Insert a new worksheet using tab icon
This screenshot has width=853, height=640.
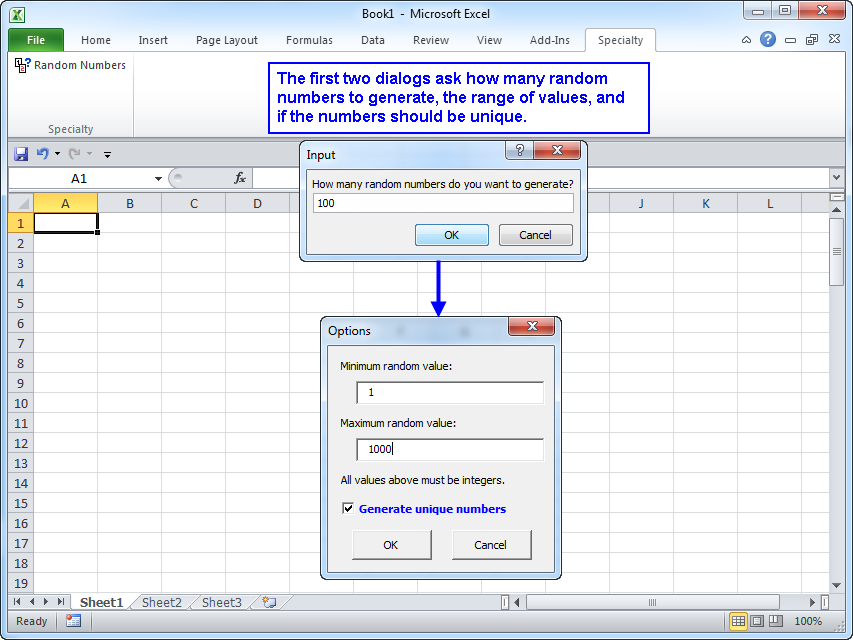(x=268, y=602)
